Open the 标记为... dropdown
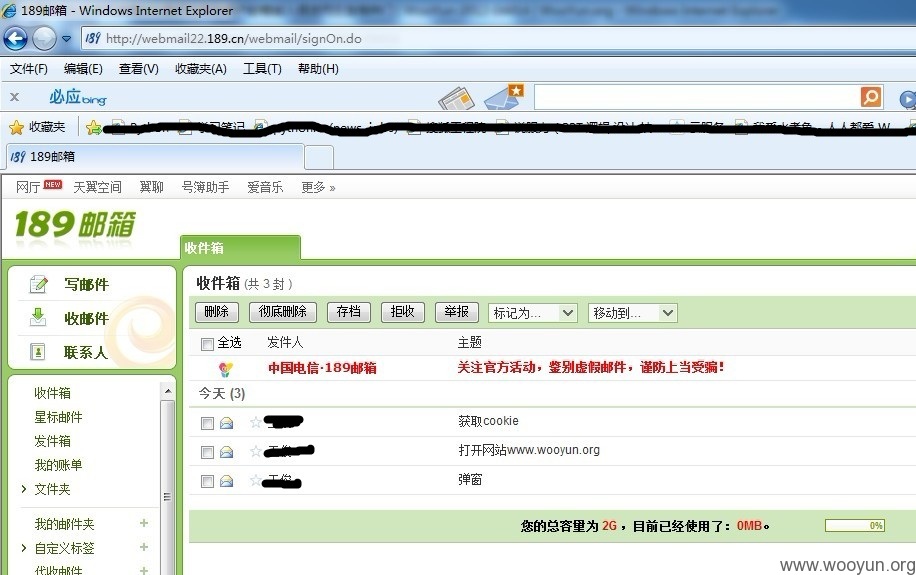 coord(533,313)
